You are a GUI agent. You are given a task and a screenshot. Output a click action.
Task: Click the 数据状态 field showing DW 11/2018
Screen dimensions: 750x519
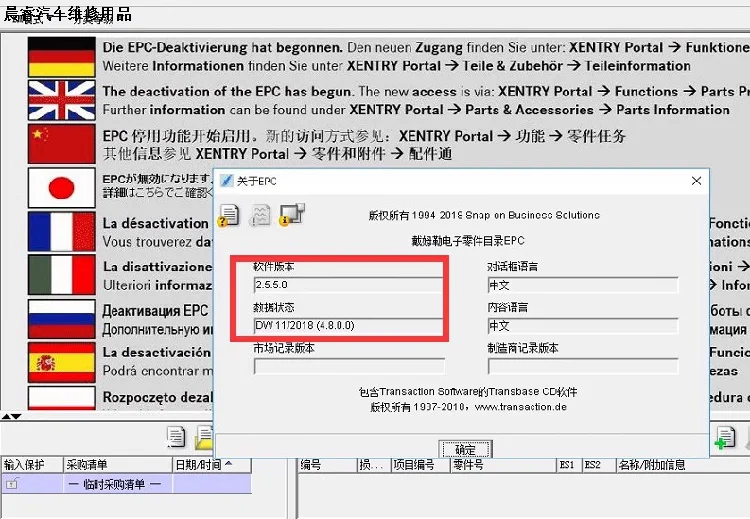pyautogui.click(x=349, y=325)
